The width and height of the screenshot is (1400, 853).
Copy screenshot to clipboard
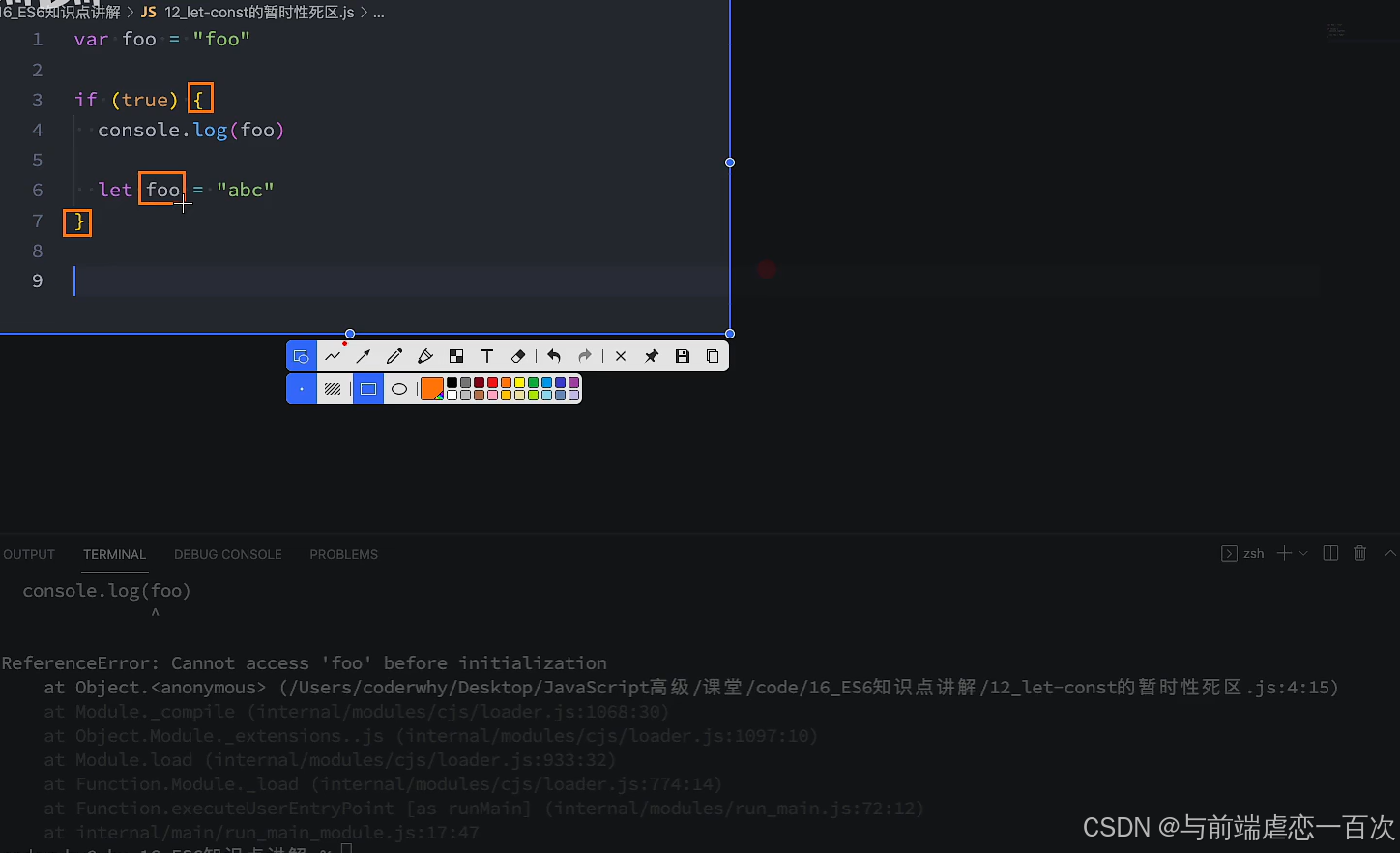[713, 356]
